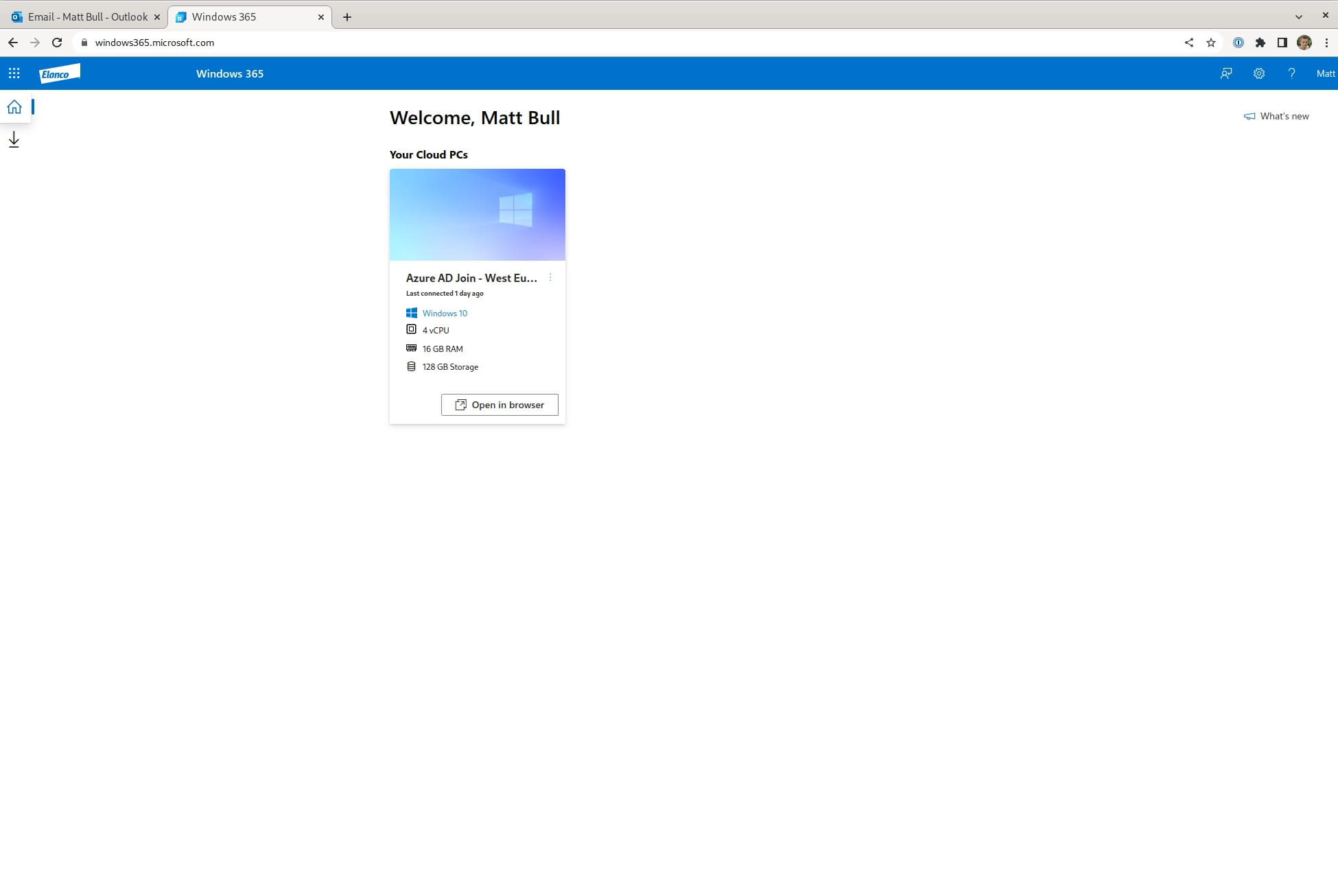Reload the Windows 365 page

coord(57,43)
